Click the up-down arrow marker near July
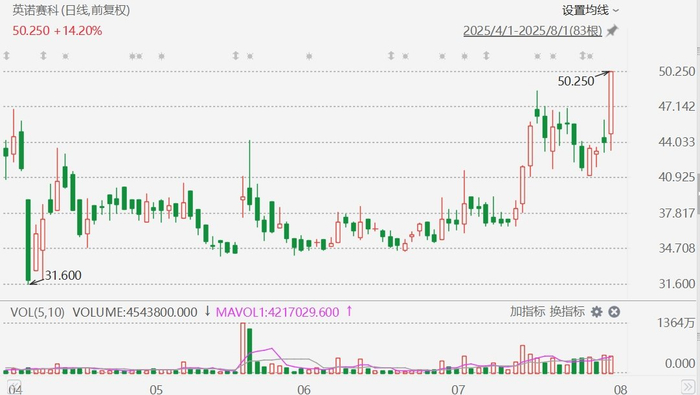Screen dimensions: 700x395 coord(486,56)
